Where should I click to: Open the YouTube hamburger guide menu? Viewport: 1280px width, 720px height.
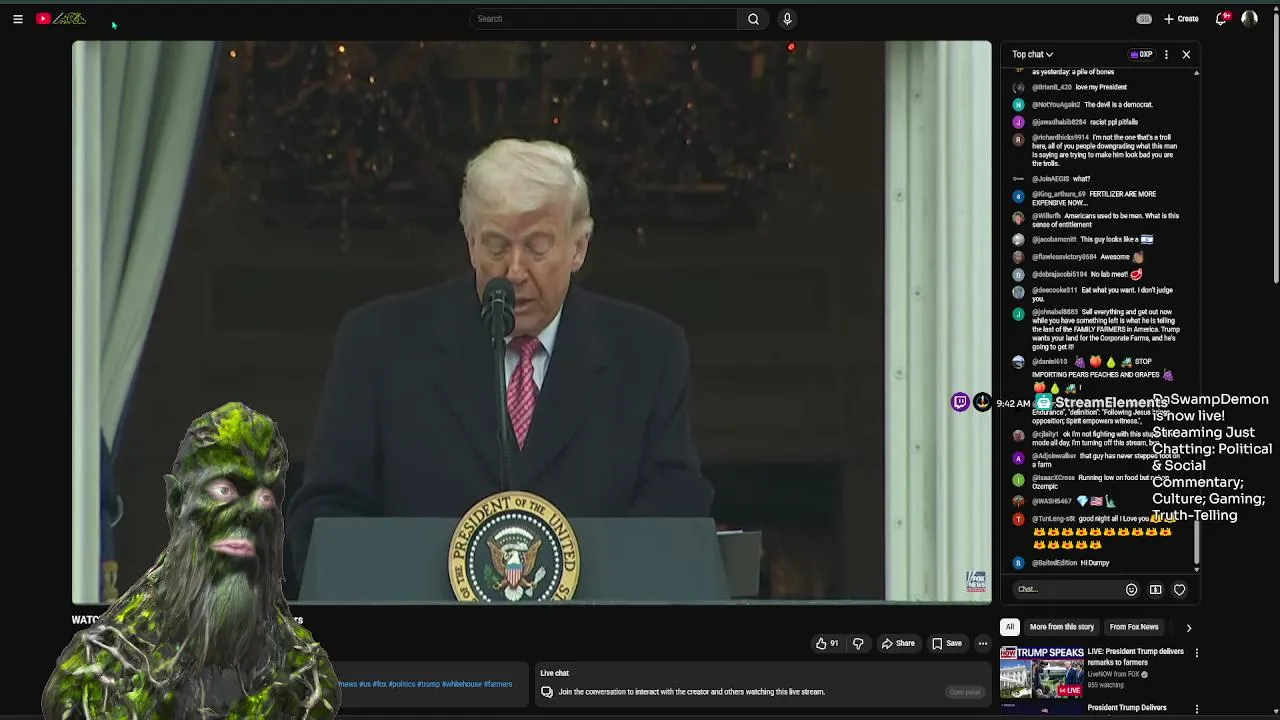[18, 19]
